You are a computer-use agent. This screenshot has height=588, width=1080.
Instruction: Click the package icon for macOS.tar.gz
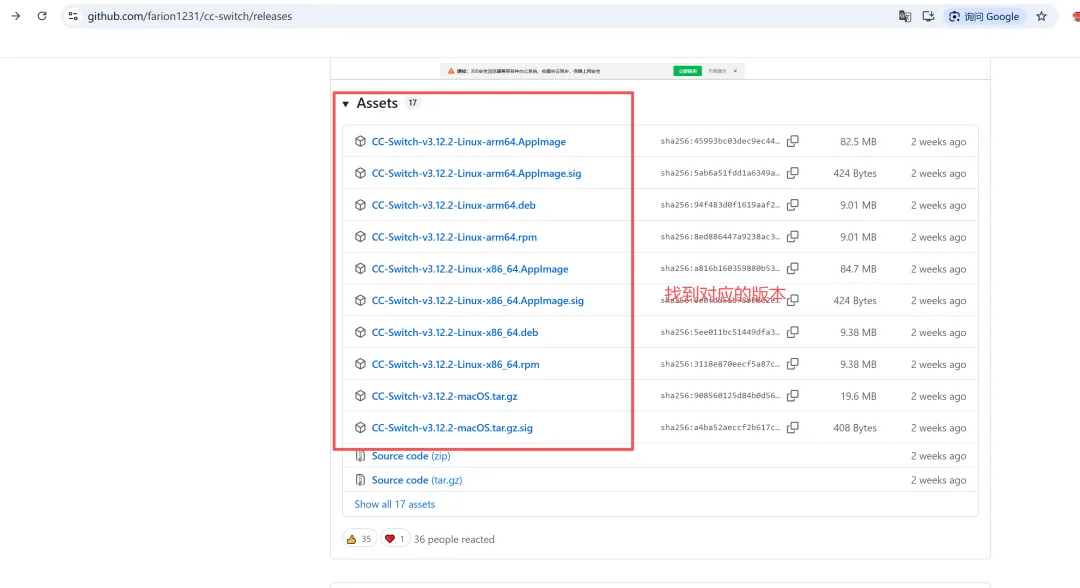pyautogui.click(x=360, y=396)
